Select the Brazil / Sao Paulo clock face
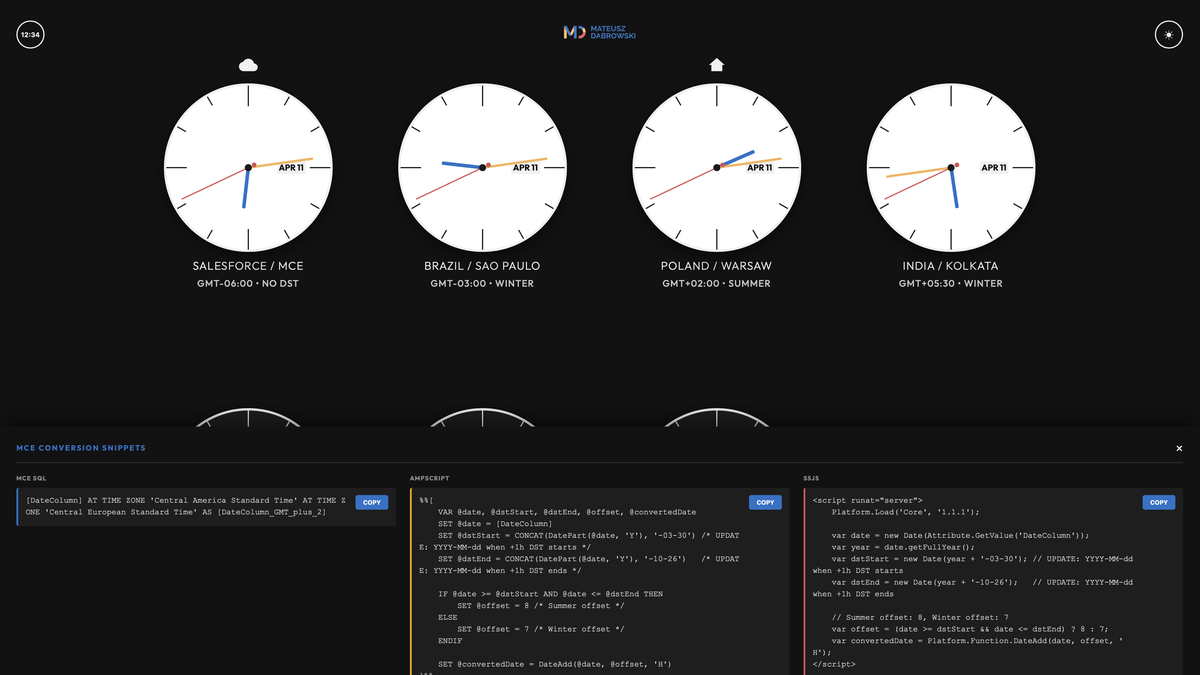The height and width of the screenshot is (675, 1200). click(483, 168)
